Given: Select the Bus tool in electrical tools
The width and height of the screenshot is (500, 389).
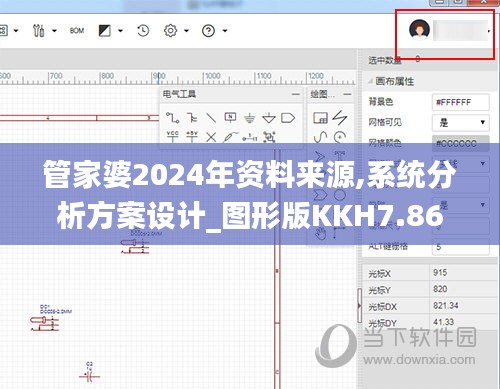Looking at the screenshot, I should 192,118.
